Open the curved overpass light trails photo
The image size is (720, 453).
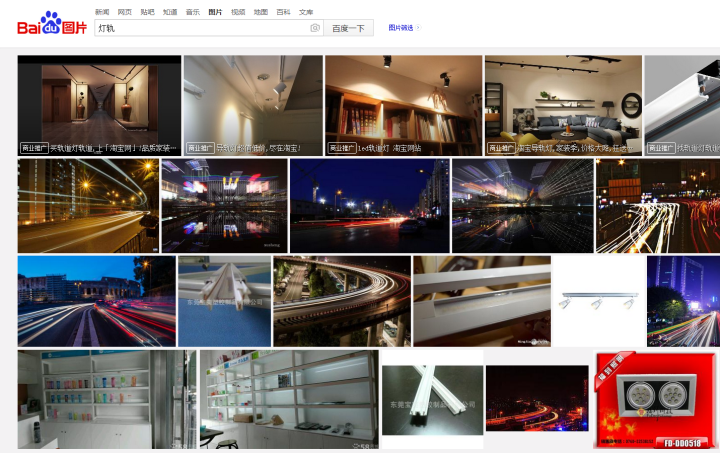[x=341, y=300]
